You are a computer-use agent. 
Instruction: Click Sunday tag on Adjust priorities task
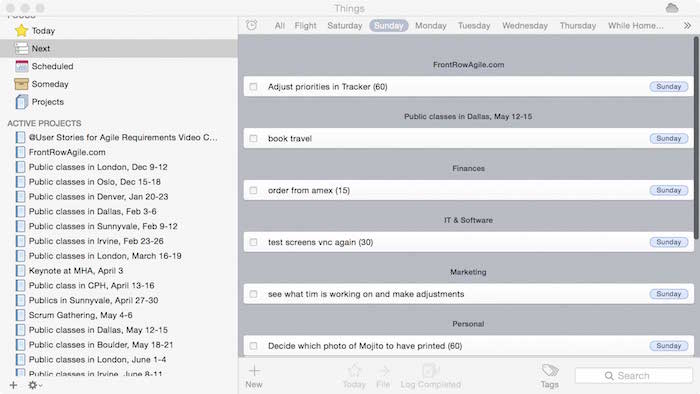669,87
